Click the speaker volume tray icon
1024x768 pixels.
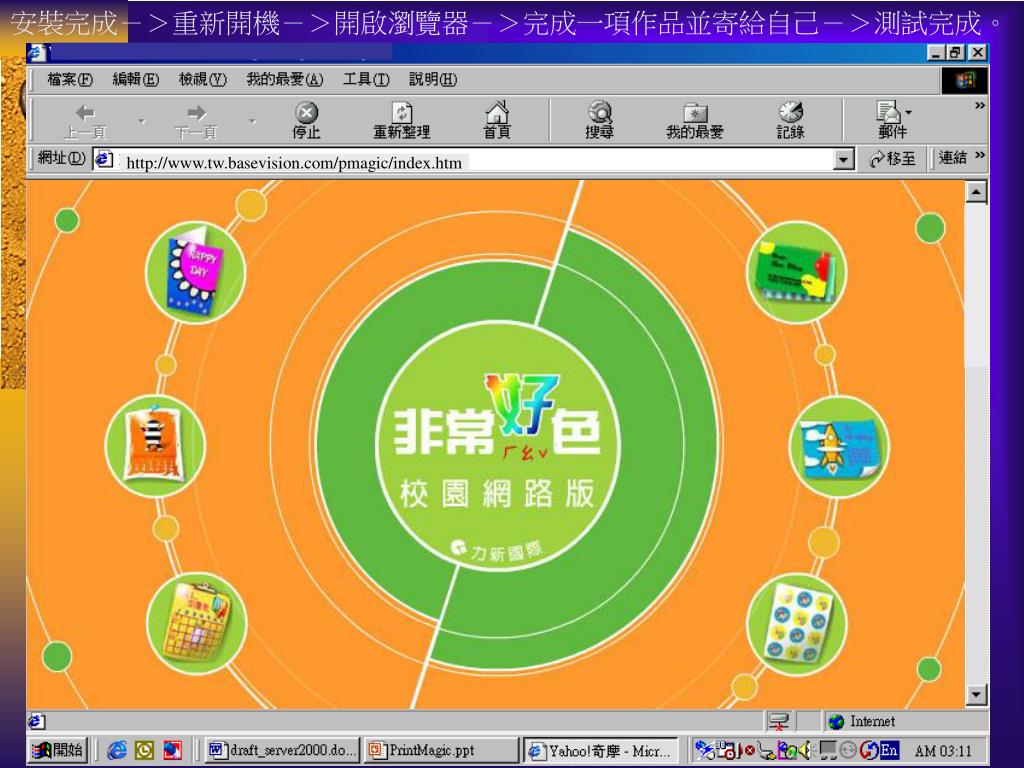coord(806,750)
